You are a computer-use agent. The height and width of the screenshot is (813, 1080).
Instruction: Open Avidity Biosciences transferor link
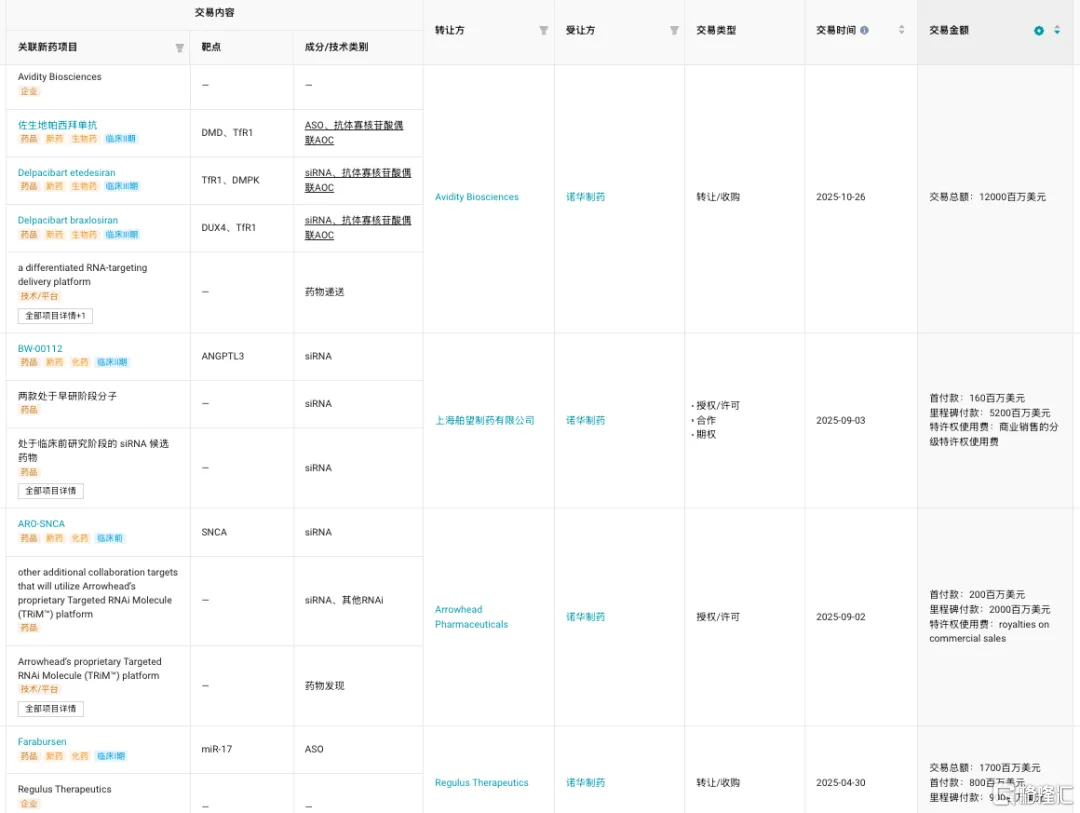(477, 197)
